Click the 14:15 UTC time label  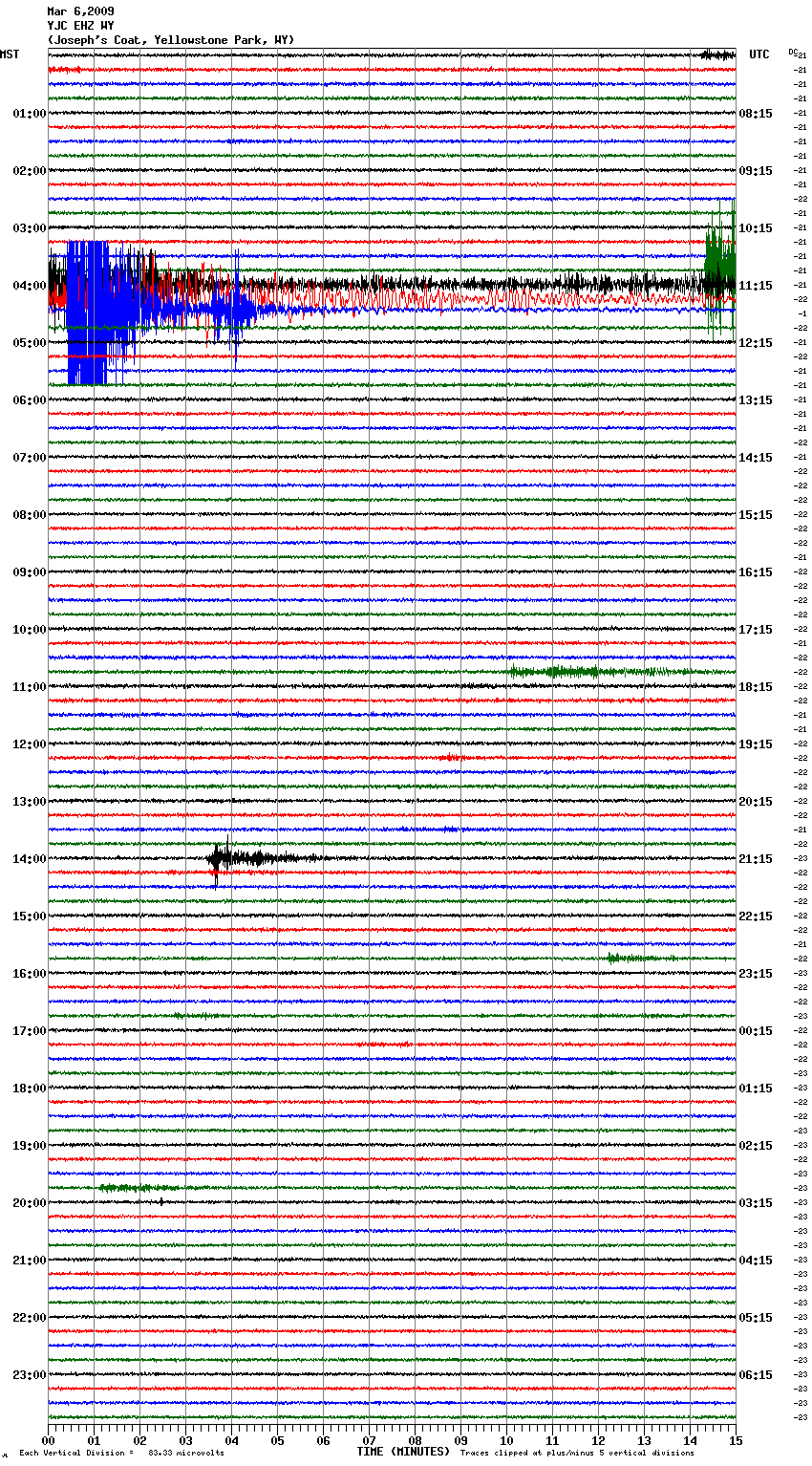coord(756,458)
